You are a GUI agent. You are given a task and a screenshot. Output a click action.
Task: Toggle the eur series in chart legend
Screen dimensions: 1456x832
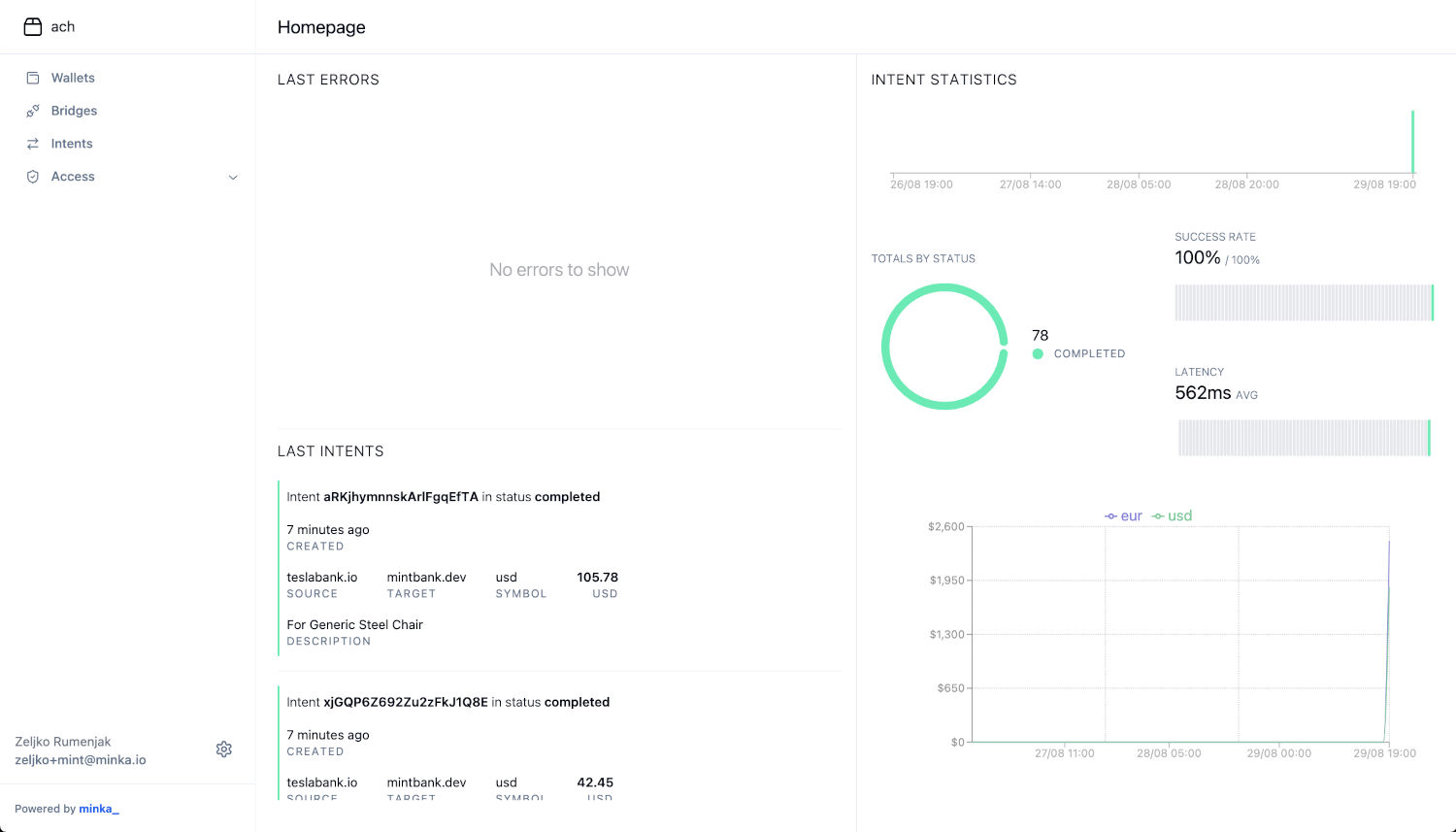(x=1123, y=516)
